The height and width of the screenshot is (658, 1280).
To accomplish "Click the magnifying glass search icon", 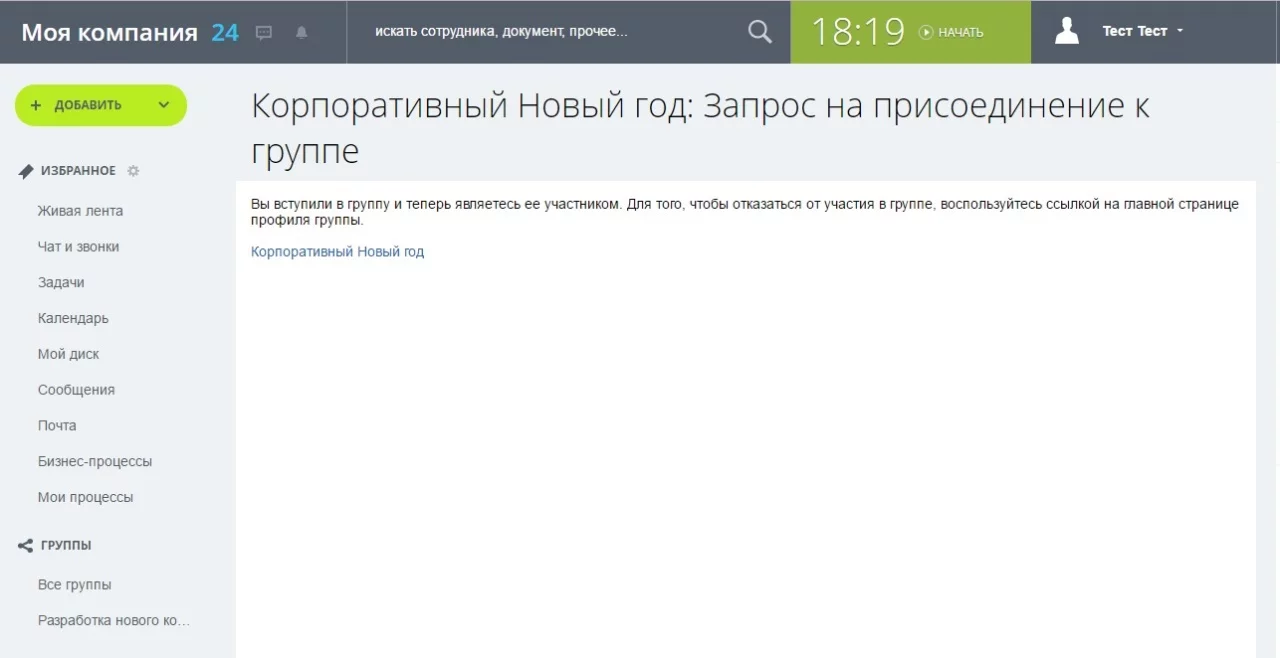I will pyautogui.click(x=760, y=32).
